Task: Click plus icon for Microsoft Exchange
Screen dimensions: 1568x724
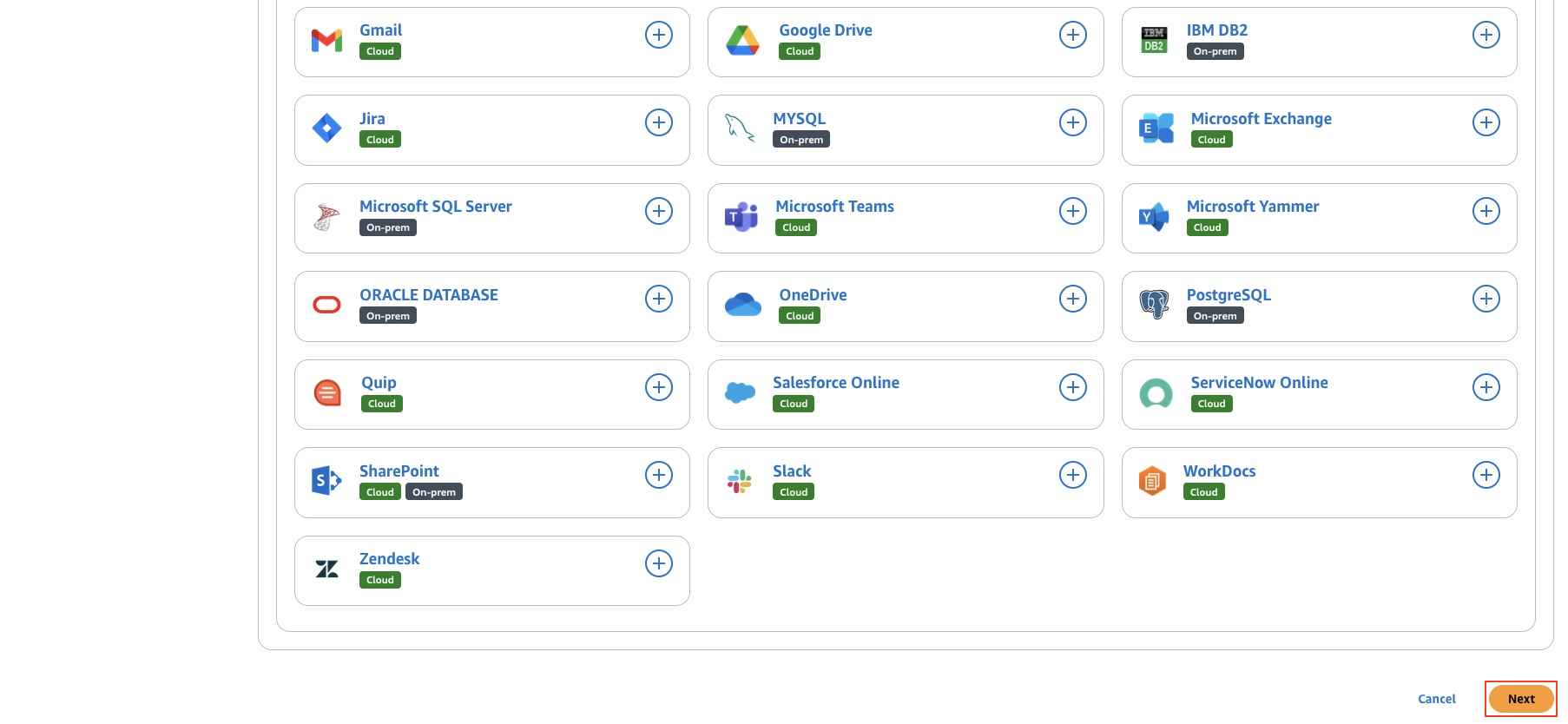Action: pyautogui.click(x=1486, y=122)
